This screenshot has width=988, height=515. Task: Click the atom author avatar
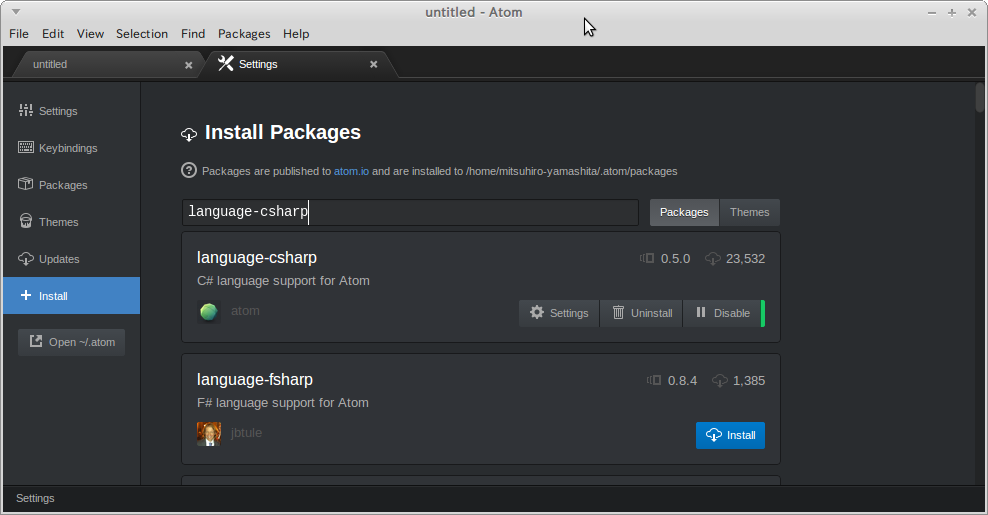coord(209,312)
